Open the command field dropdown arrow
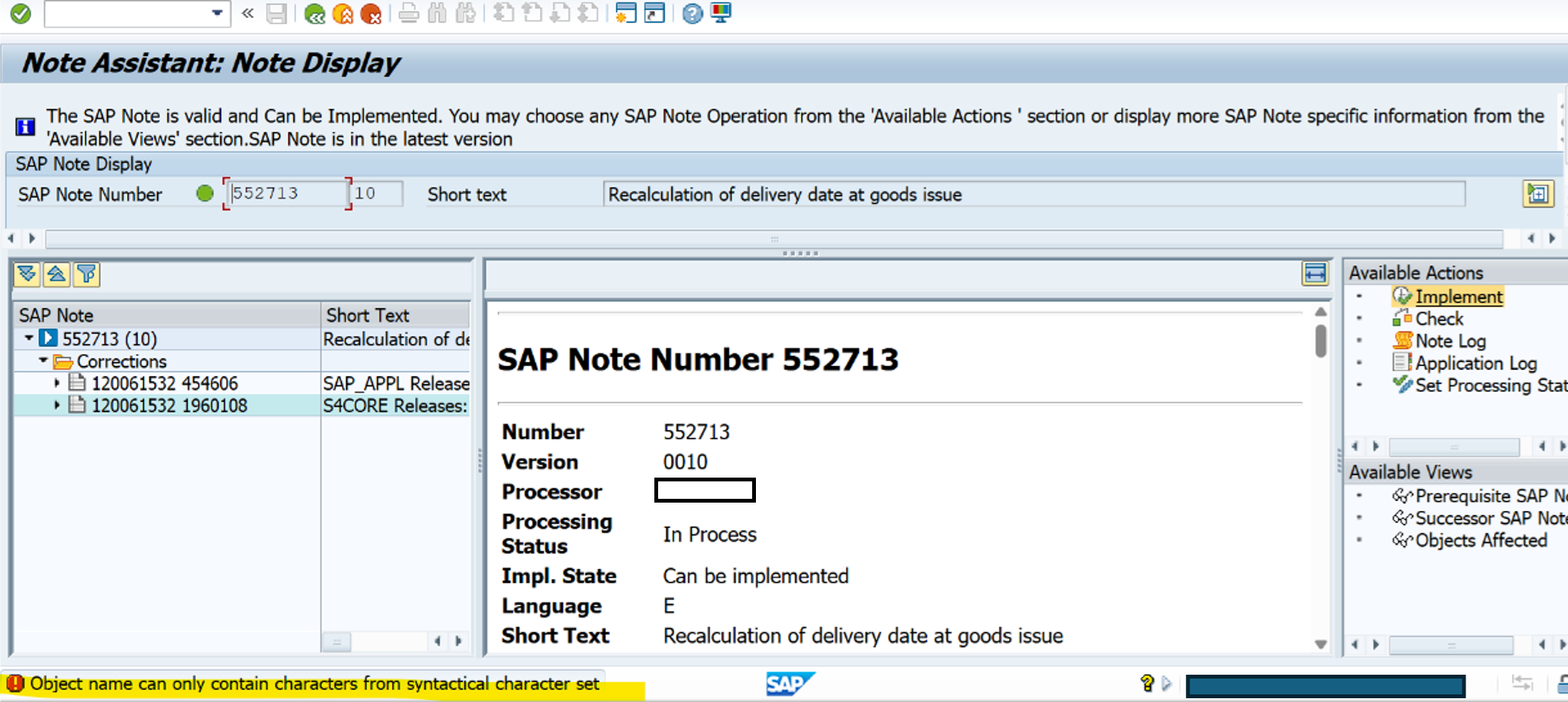 click(x=217, y=13)
